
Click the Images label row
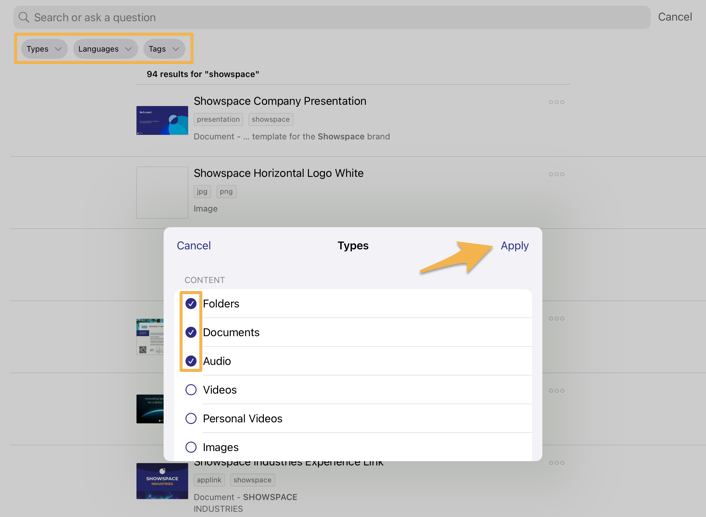point(353,447)
